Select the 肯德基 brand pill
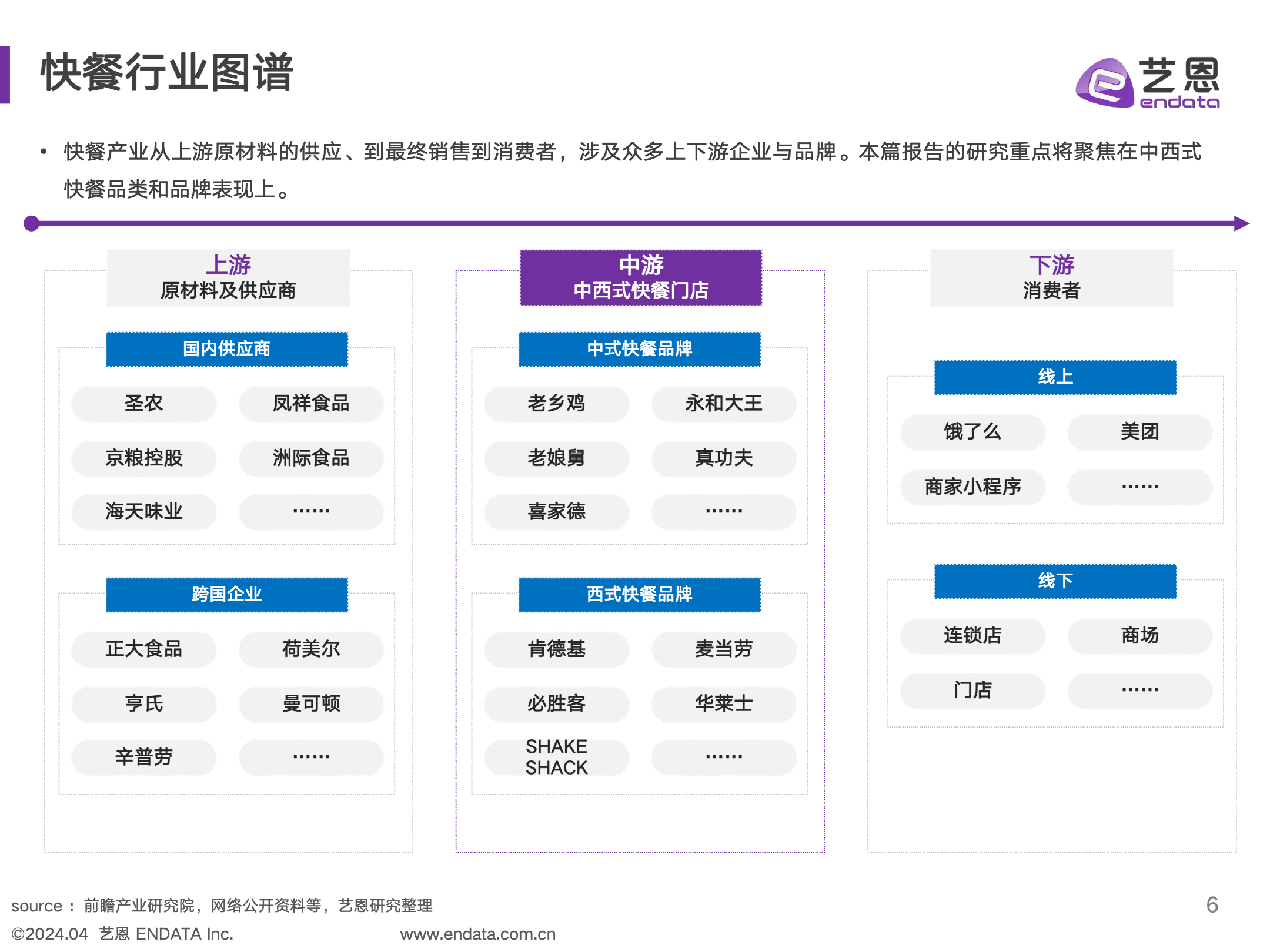Image resolution: width=1270 pixels, height=952 pixels. (556, 649)
